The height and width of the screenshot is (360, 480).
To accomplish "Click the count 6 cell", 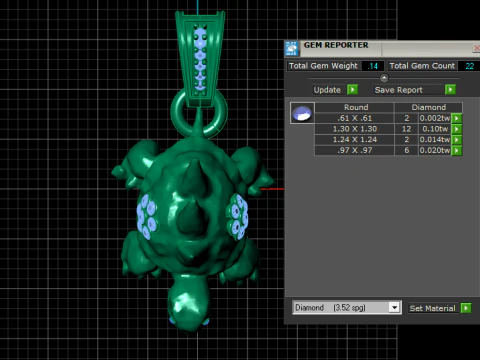I will click(x=406, y=150).
